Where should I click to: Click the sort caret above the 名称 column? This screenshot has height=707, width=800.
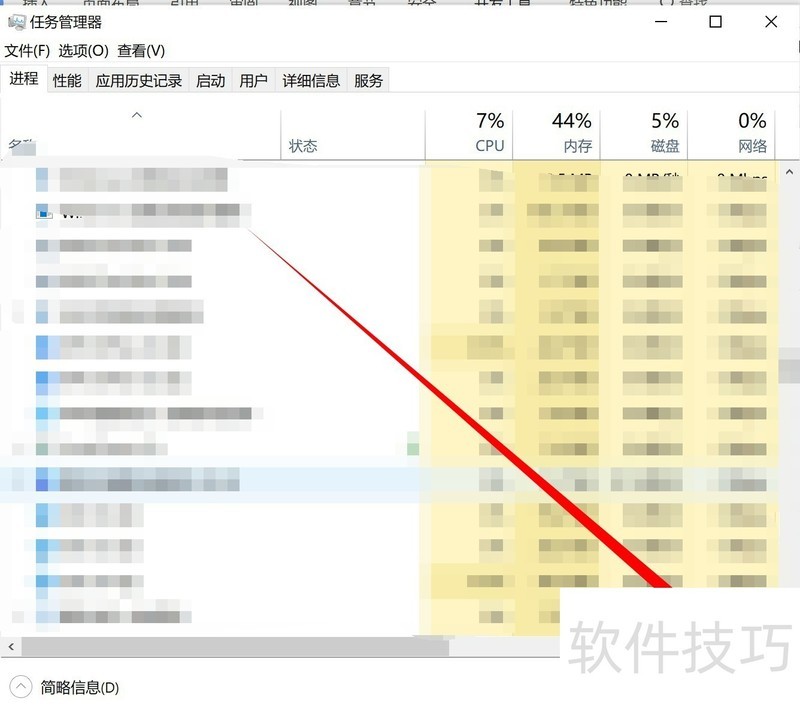138,115
